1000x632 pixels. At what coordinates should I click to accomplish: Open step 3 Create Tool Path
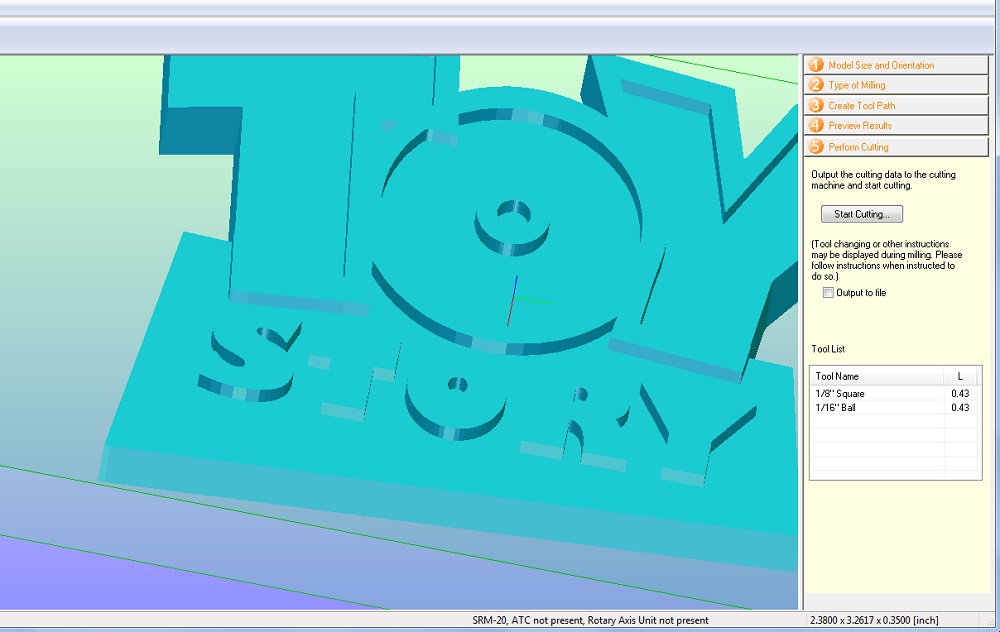(897, 105)
